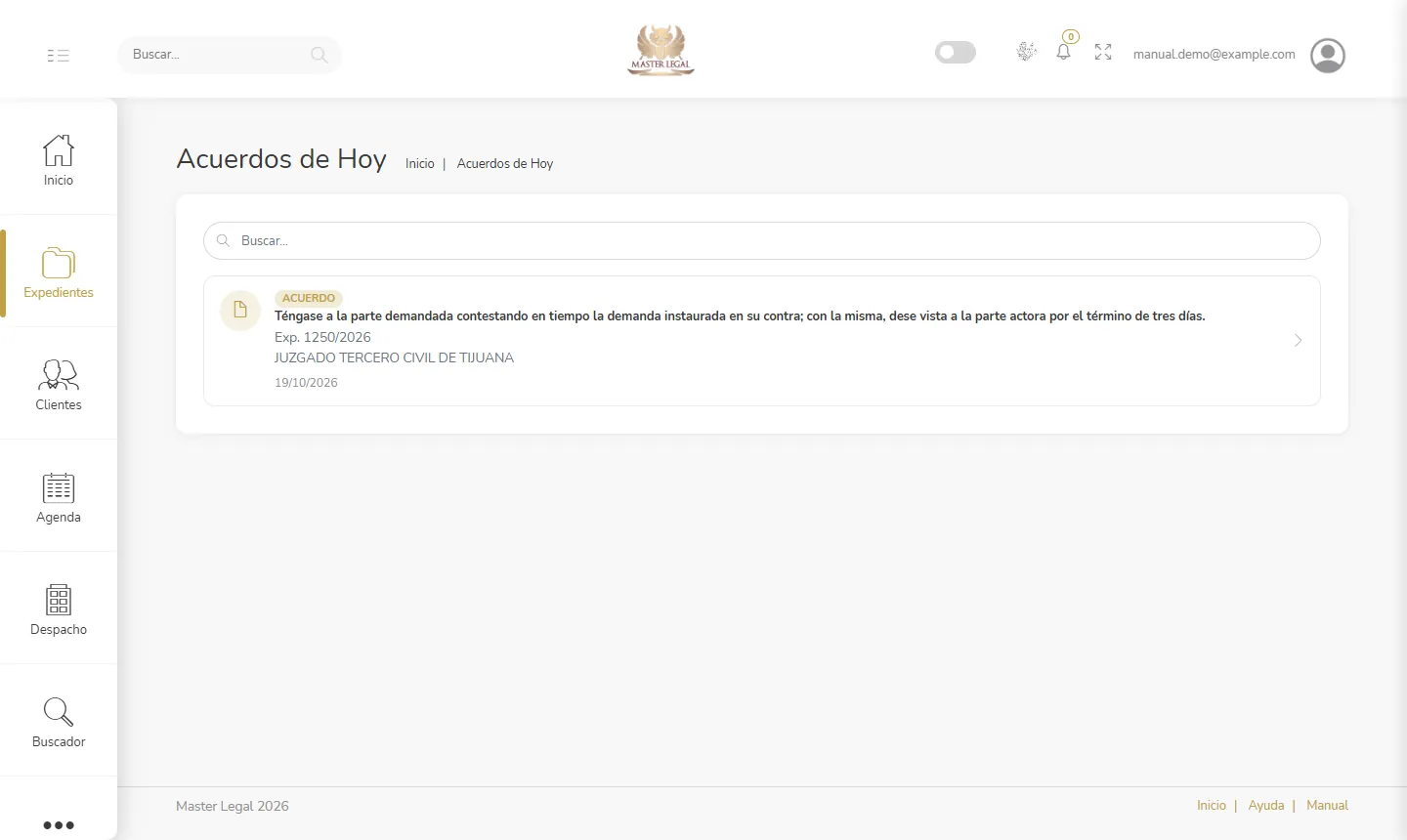Focus the top bar Buscar field
This screenshot has width=1407, height=840.
coord(230,55)
